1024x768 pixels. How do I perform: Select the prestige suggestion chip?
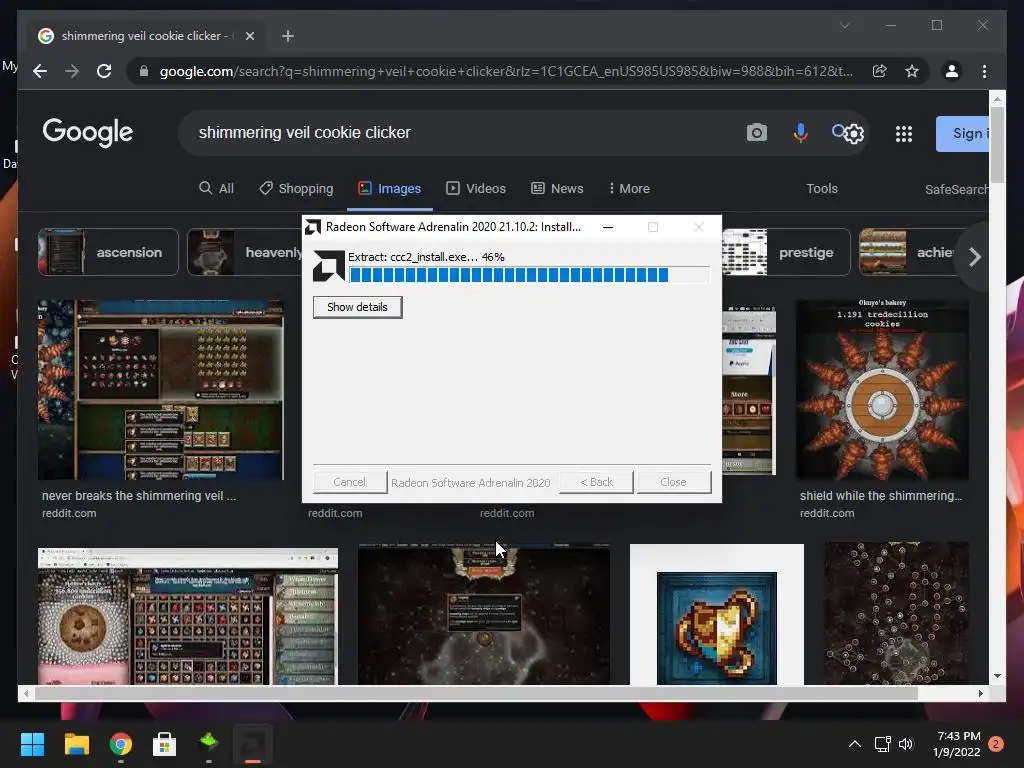pyautogui.click(x=786, y=252)
